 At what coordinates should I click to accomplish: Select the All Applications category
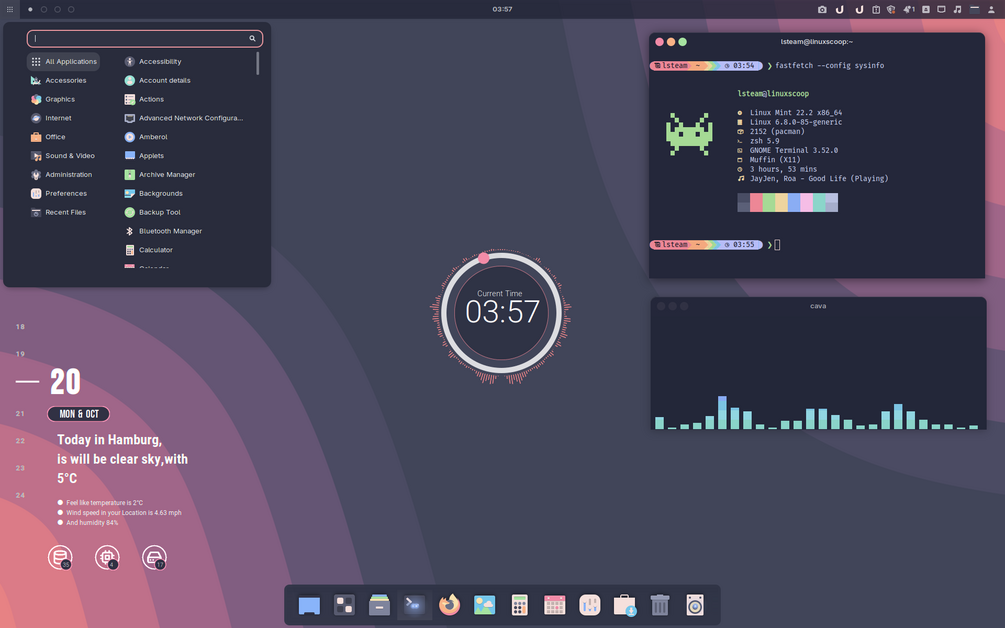(63, 62)
